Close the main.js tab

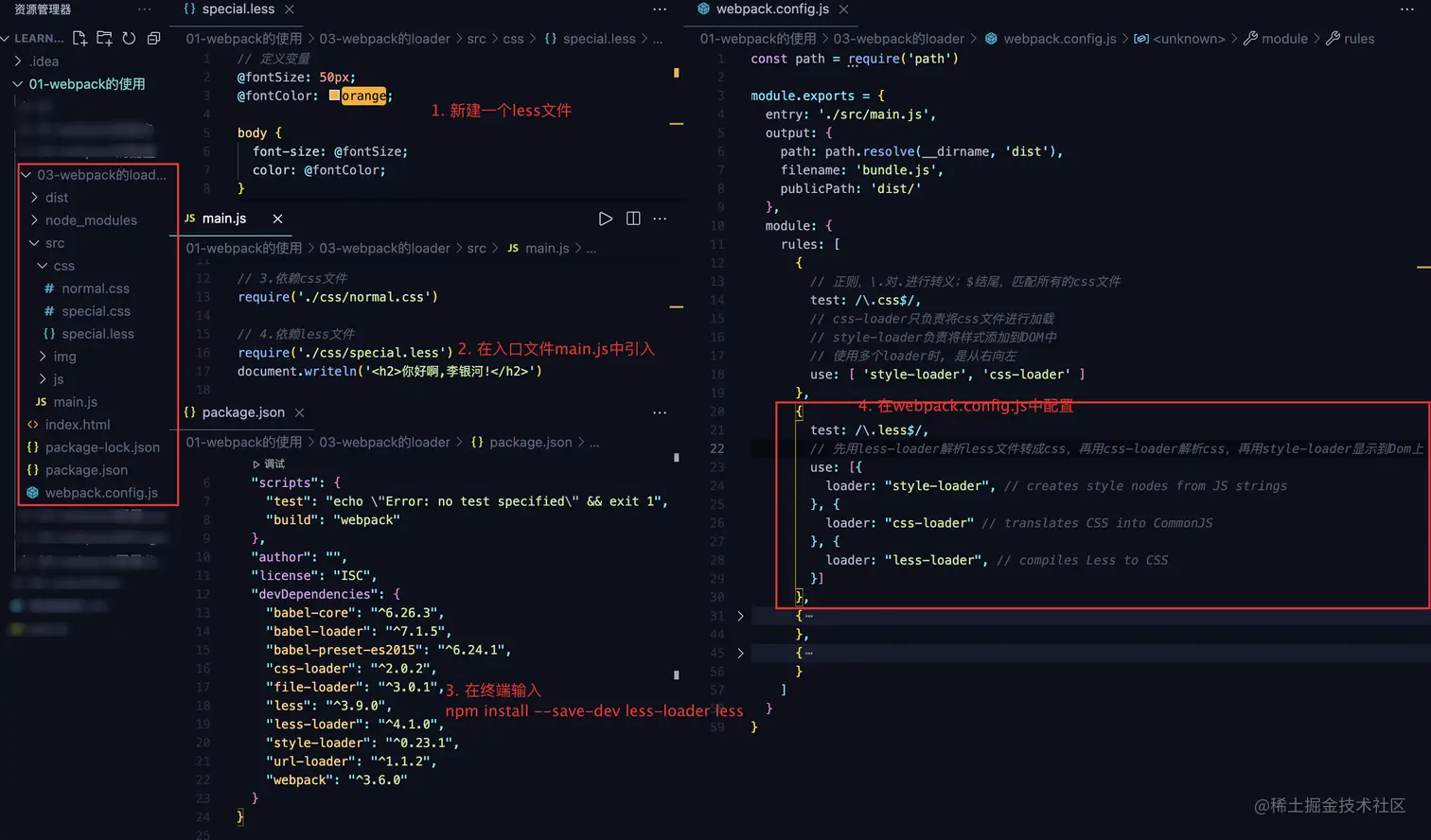[x=277, y=219]
